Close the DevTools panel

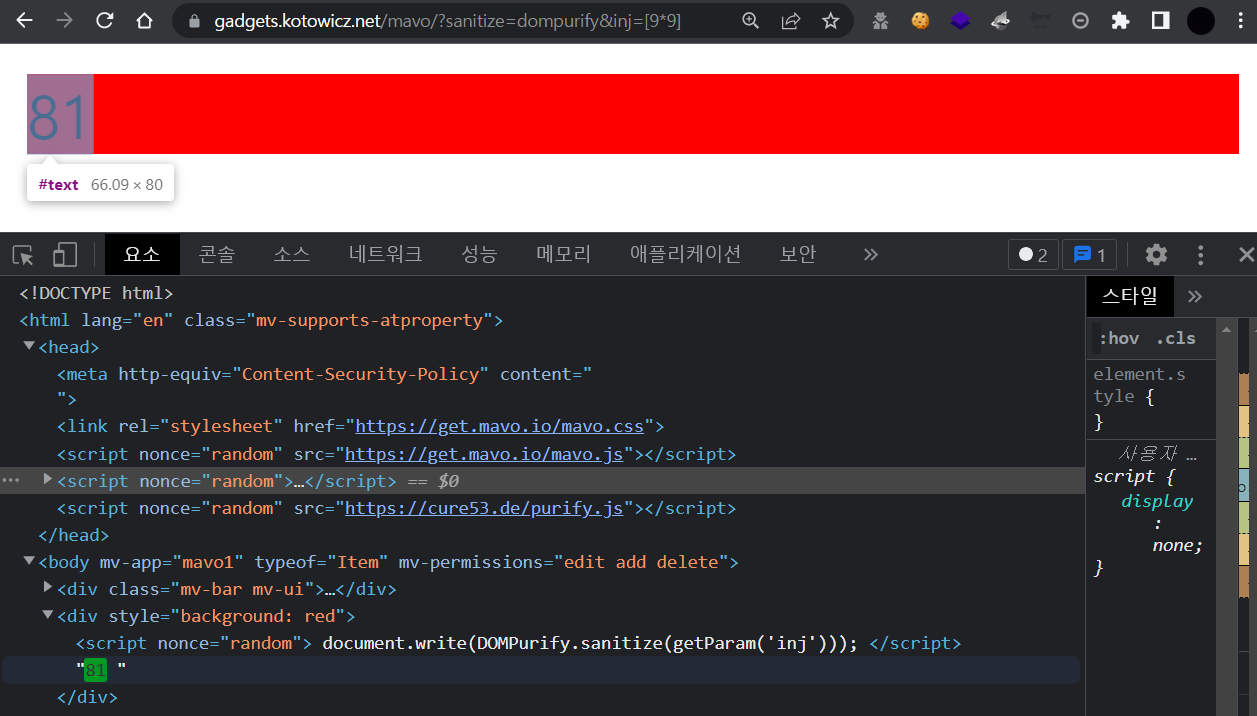point(1246,255)
